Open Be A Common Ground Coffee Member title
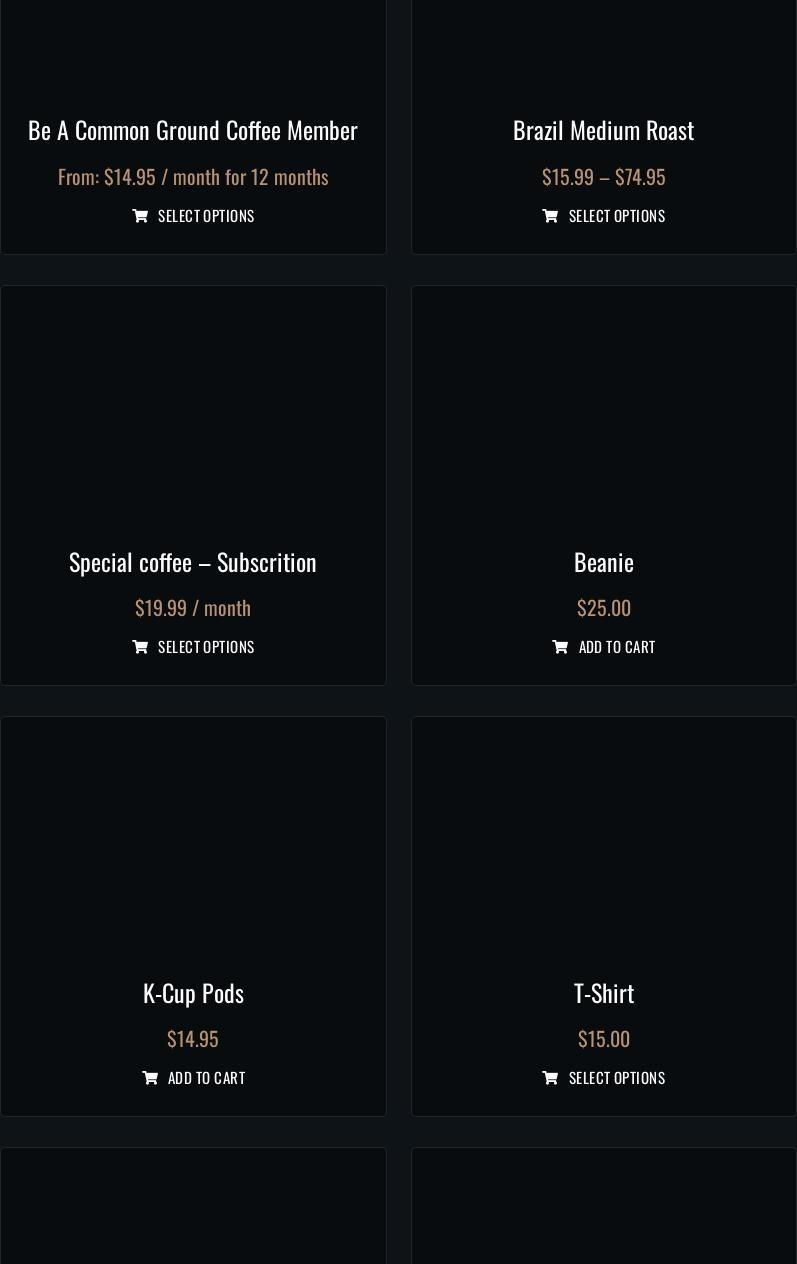 click(x=193, y=130)
